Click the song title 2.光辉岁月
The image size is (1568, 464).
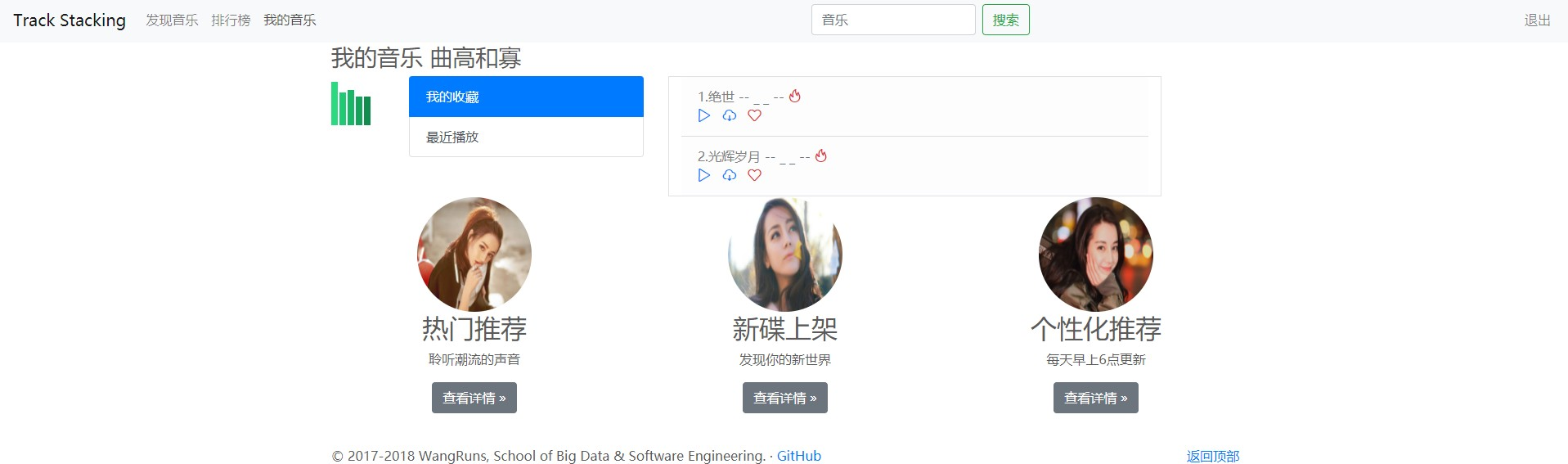click(729, 156)
